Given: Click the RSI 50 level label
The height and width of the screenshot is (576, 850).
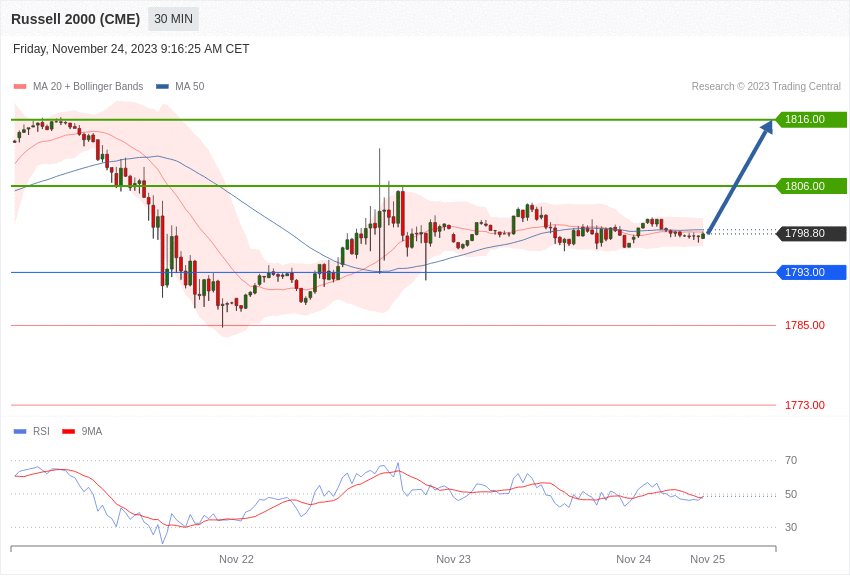Looking at the screenshot, I should [x=791, y=494].
